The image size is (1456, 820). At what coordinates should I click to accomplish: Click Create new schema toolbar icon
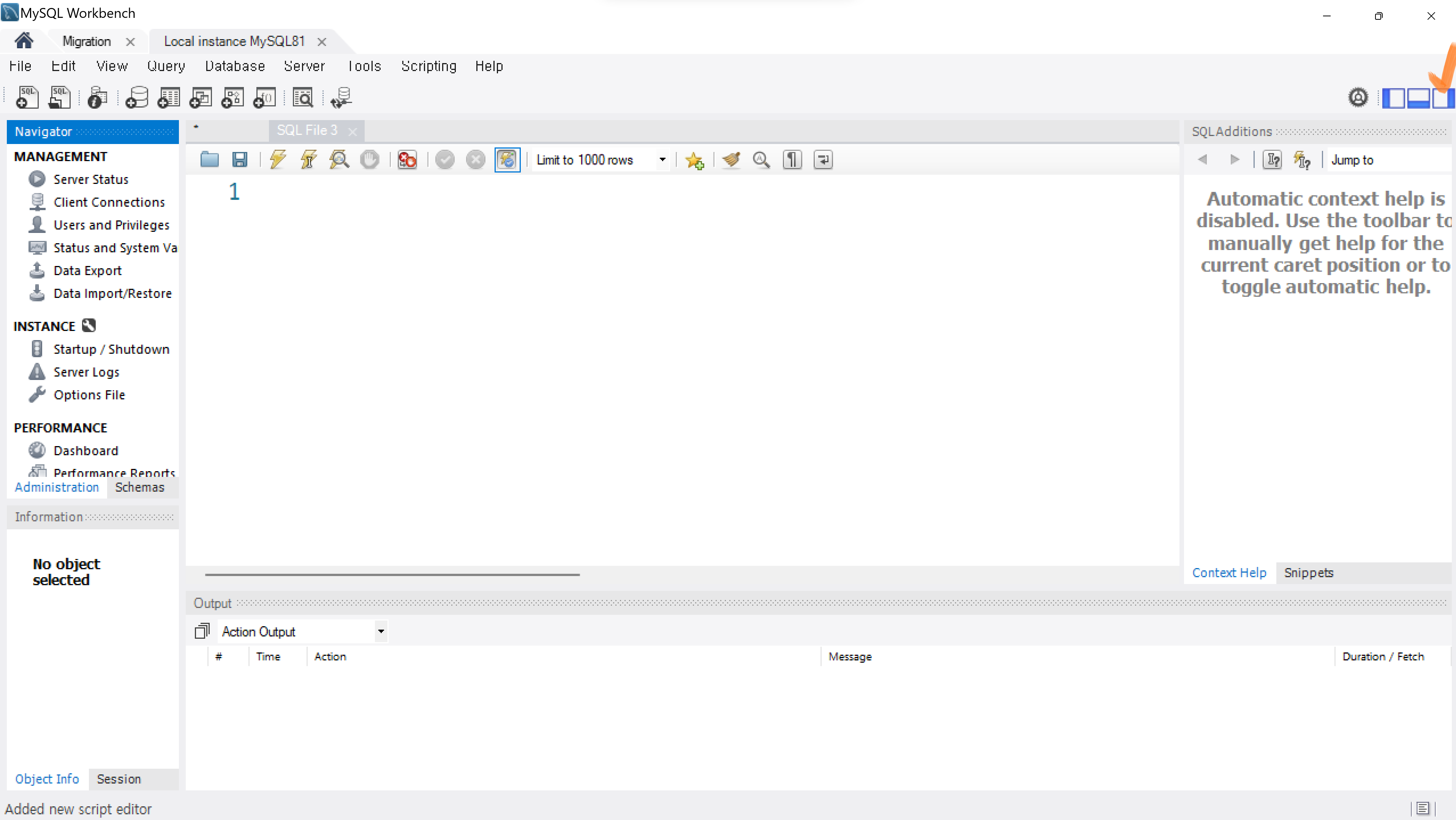tap(136, 98)
